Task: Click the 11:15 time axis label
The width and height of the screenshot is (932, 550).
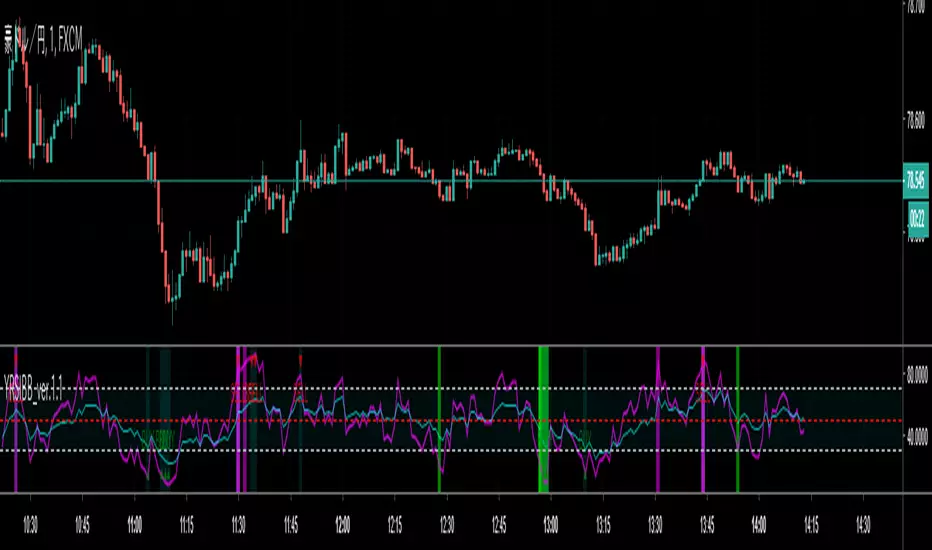Action: point(187,525)
